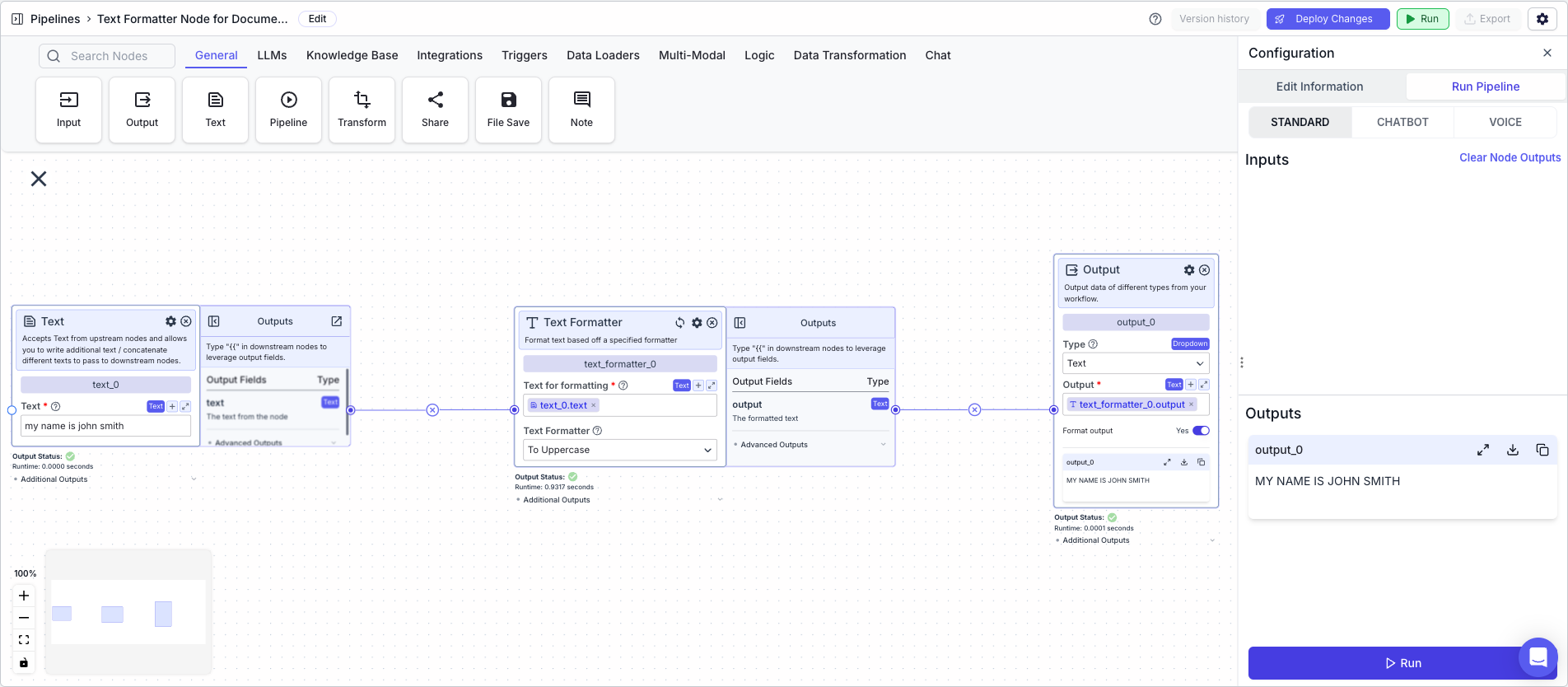Select the CHATBOT mode tab

(x=1402, y=122)
